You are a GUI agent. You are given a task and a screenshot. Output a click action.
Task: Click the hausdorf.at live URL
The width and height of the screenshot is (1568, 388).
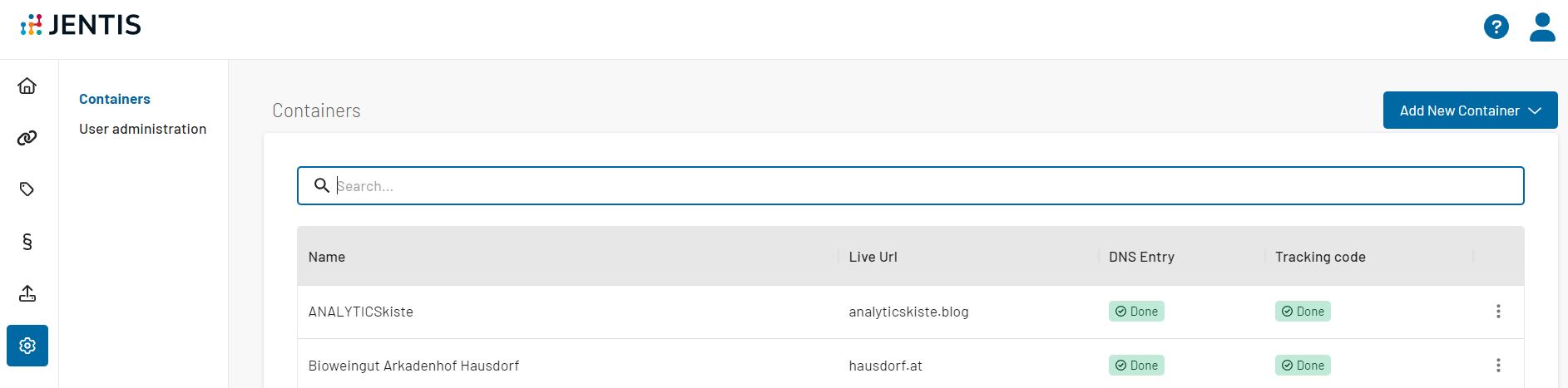pos(885,366)
